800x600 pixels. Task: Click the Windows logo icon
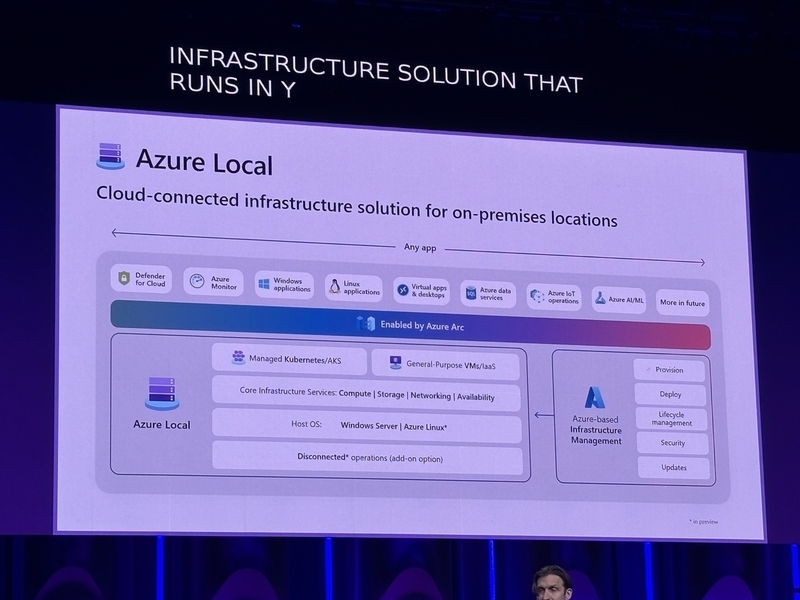tap(264, 284)
